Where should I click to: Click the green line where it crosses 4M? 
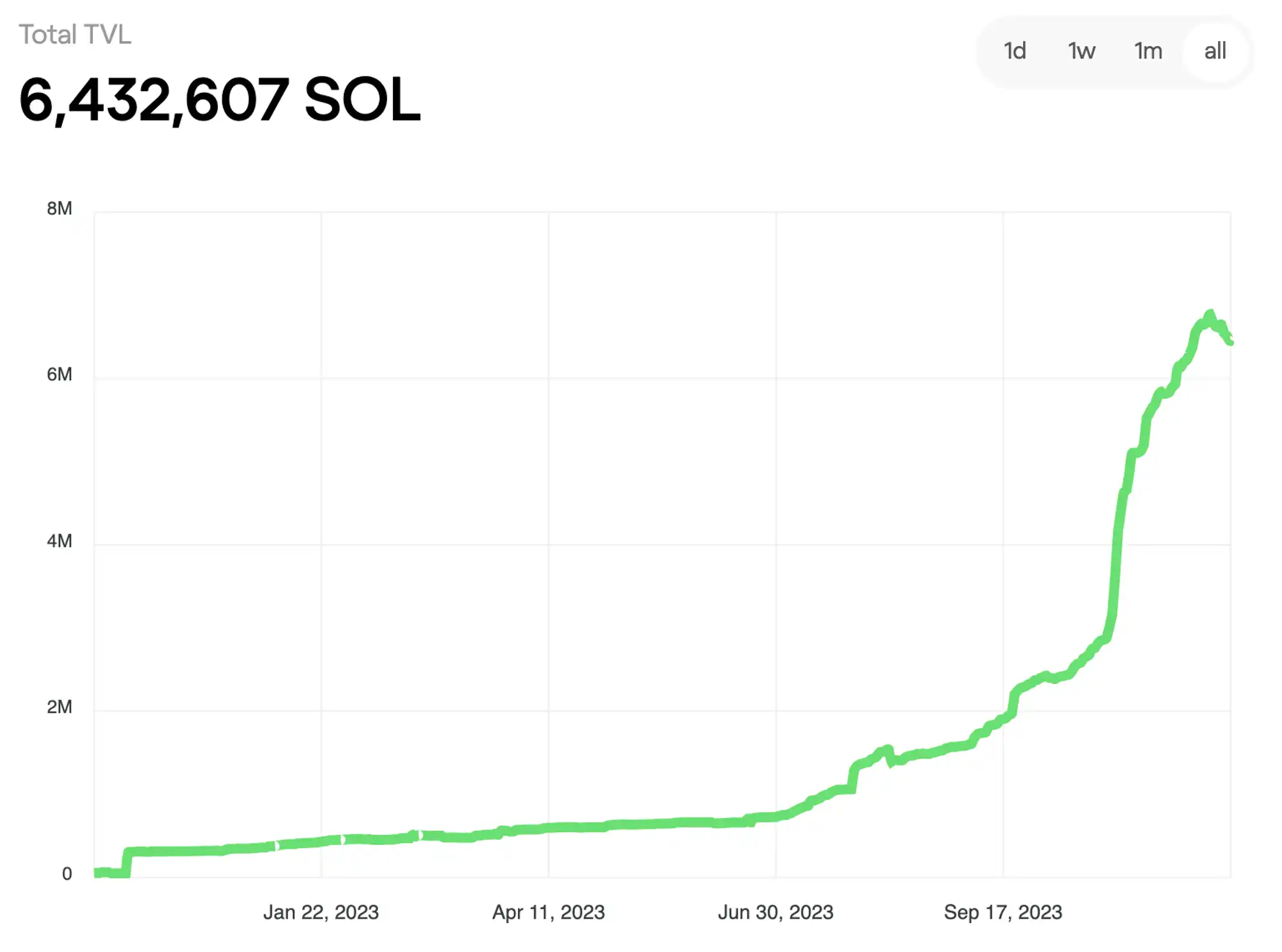[x=1117, y=544]
